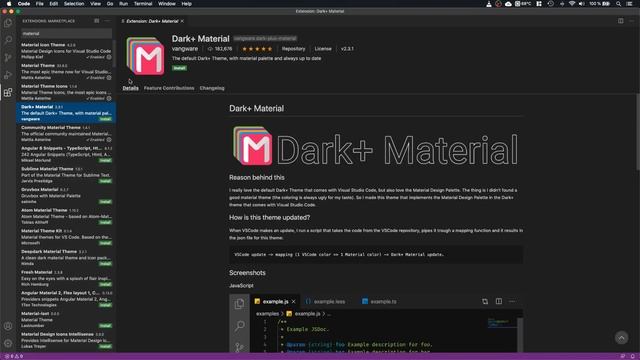The image size is (640, 360).
Task: Open Extensions panel more actions menu
Action: [x=107, y=21]
